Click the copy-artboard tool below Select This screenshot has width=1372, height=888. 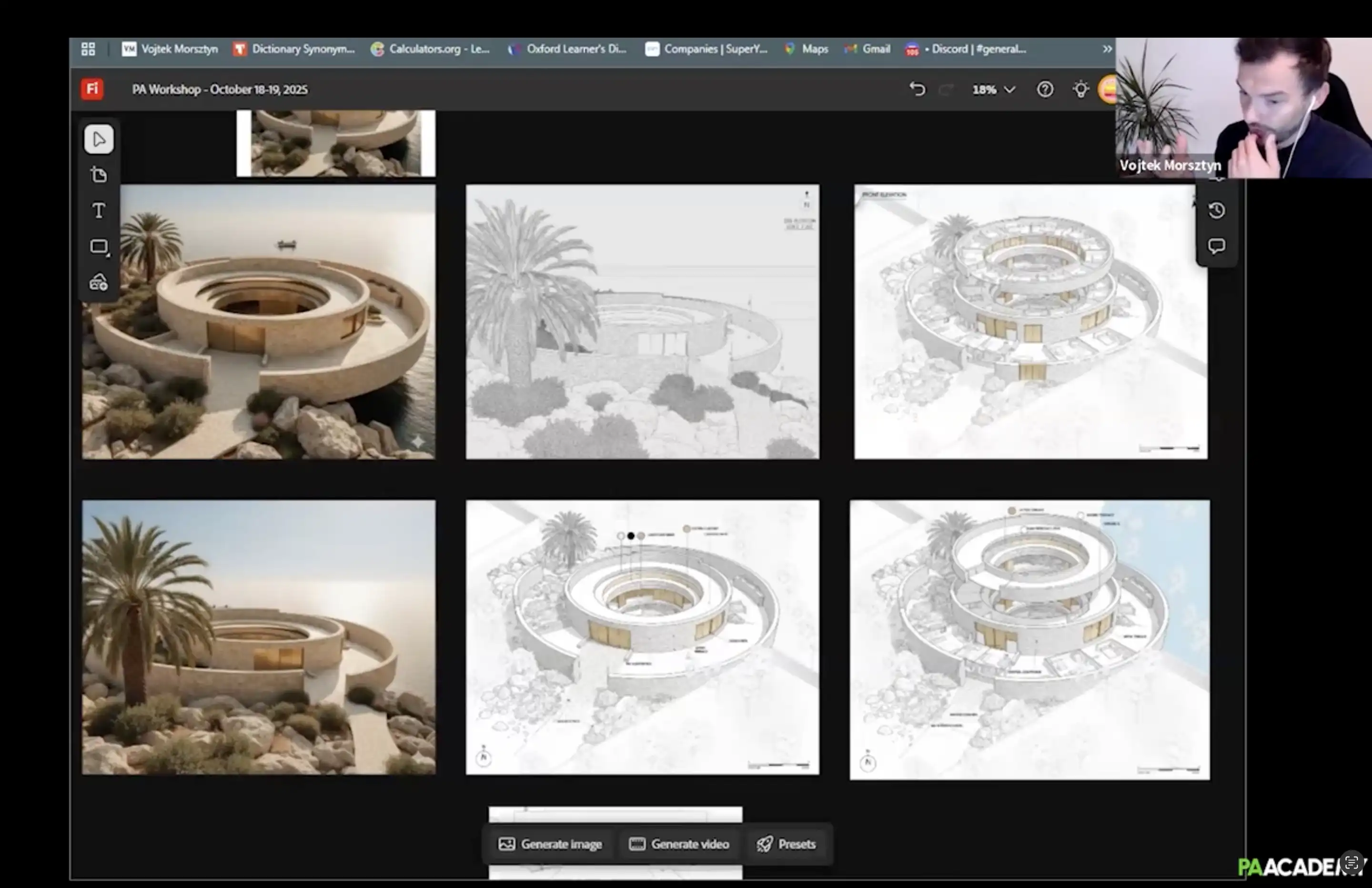click(99, 175)
